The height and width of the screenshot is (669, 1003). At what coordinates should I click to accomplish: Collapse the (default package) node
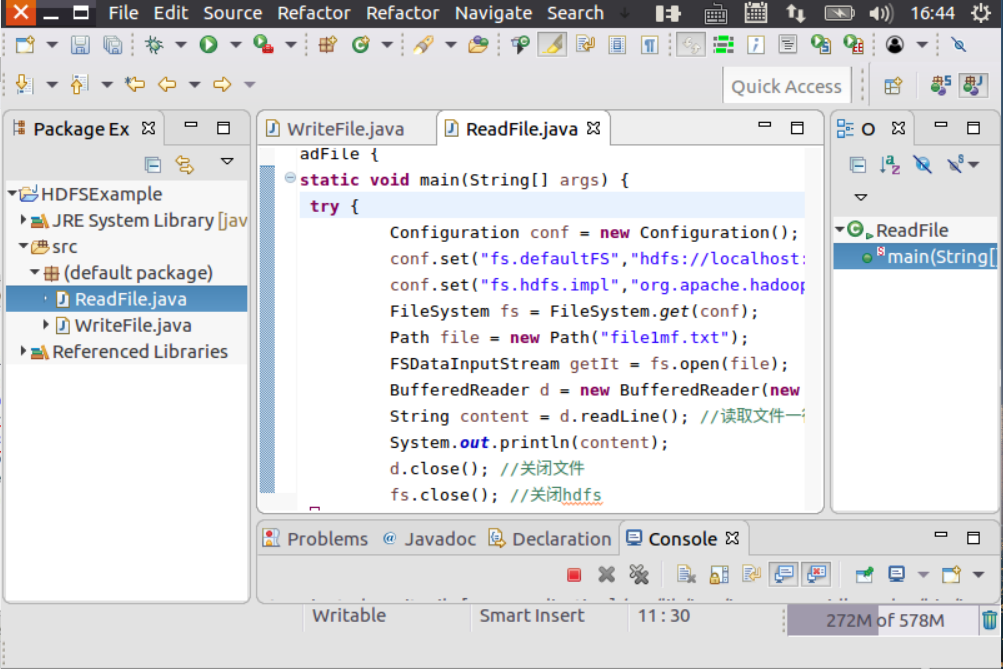coord(35,272)
